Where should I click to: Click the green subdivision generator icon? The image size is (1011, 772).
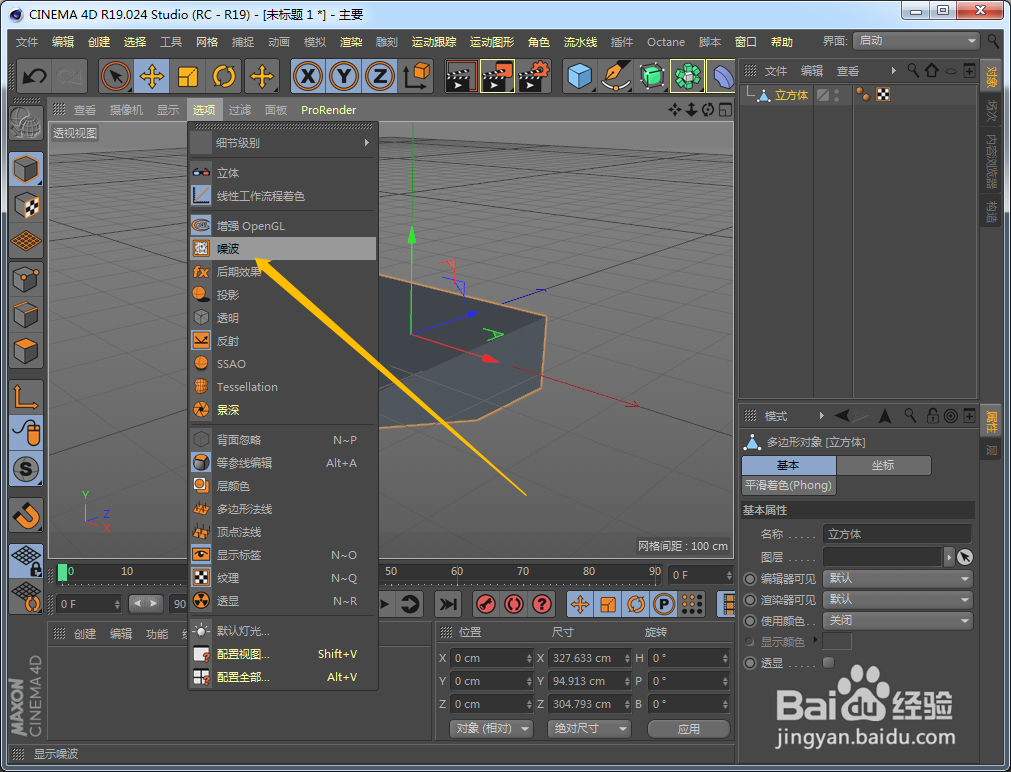click(652, 77)
